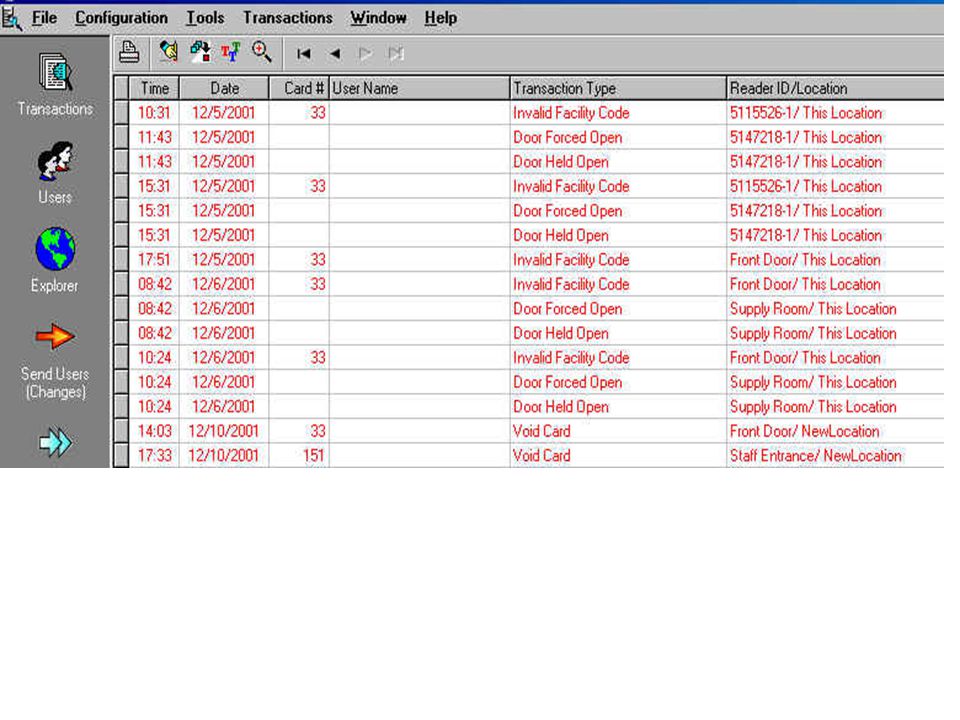Click application icon in menu bar corner
The image size is (960, 720).
[x=12, y=18]
